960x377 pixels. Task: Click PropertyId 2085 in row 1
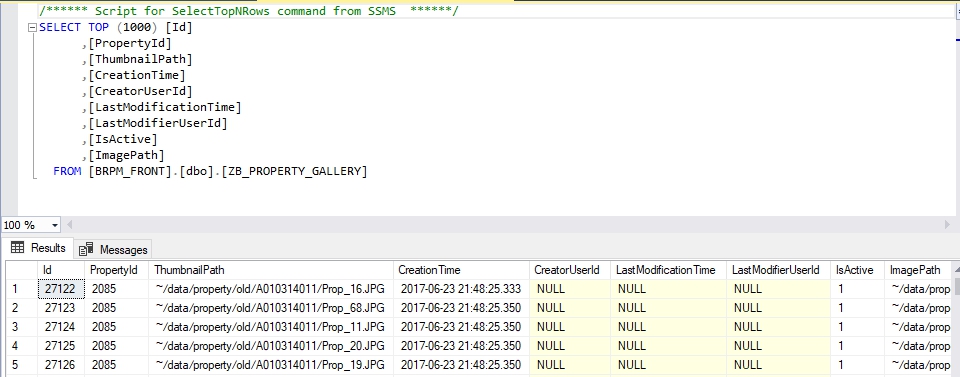click(116, 288)
